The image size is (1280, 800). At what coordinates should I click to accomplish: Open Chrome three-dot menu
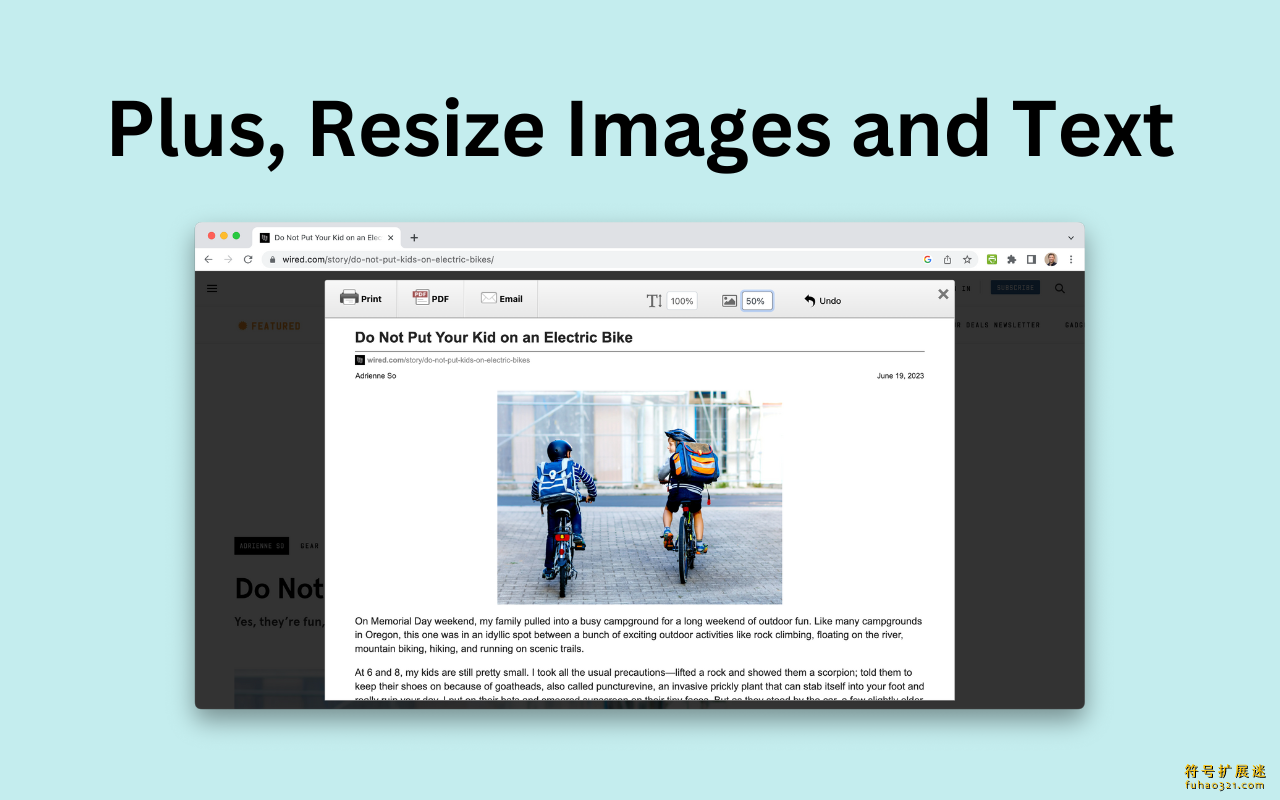[1071, 259]
